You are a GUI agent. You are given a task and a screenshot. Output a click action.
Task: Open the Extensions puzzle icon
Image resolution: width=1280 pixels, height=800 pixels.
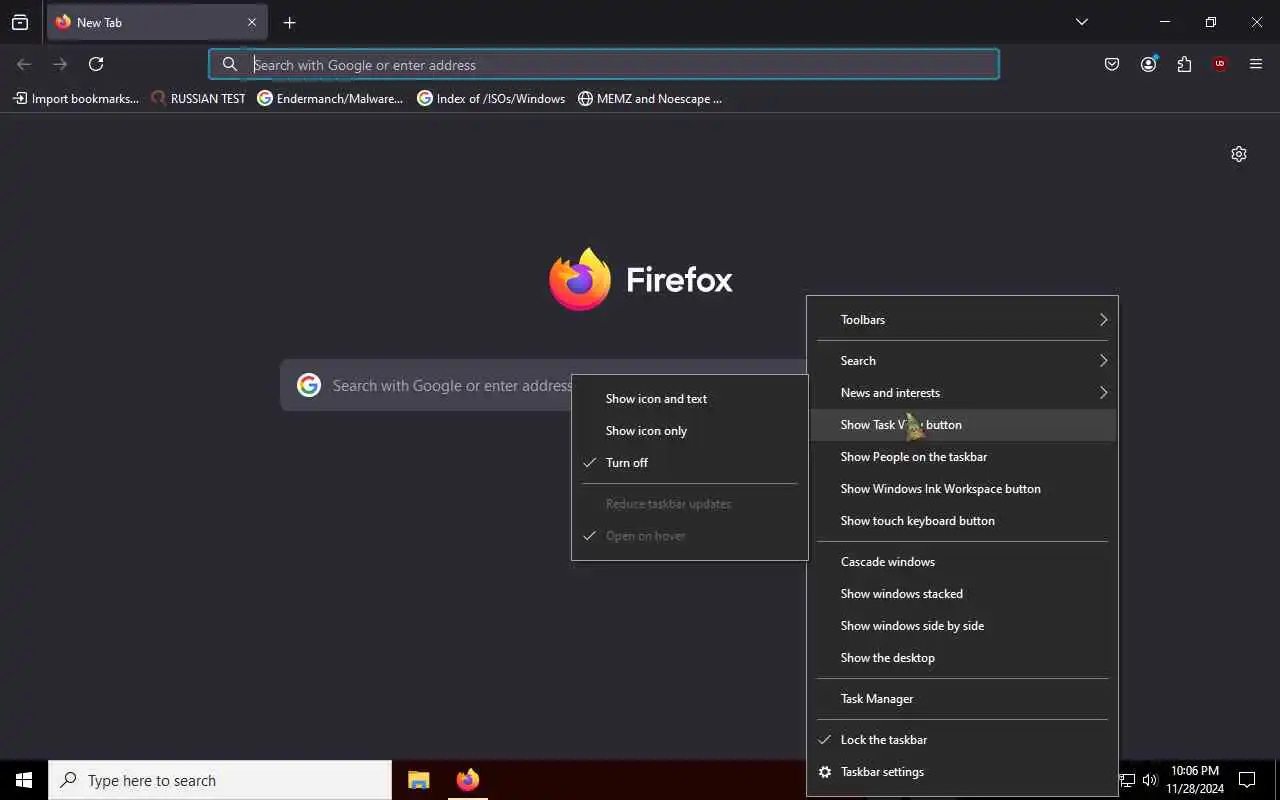(x=1184, y=64)
